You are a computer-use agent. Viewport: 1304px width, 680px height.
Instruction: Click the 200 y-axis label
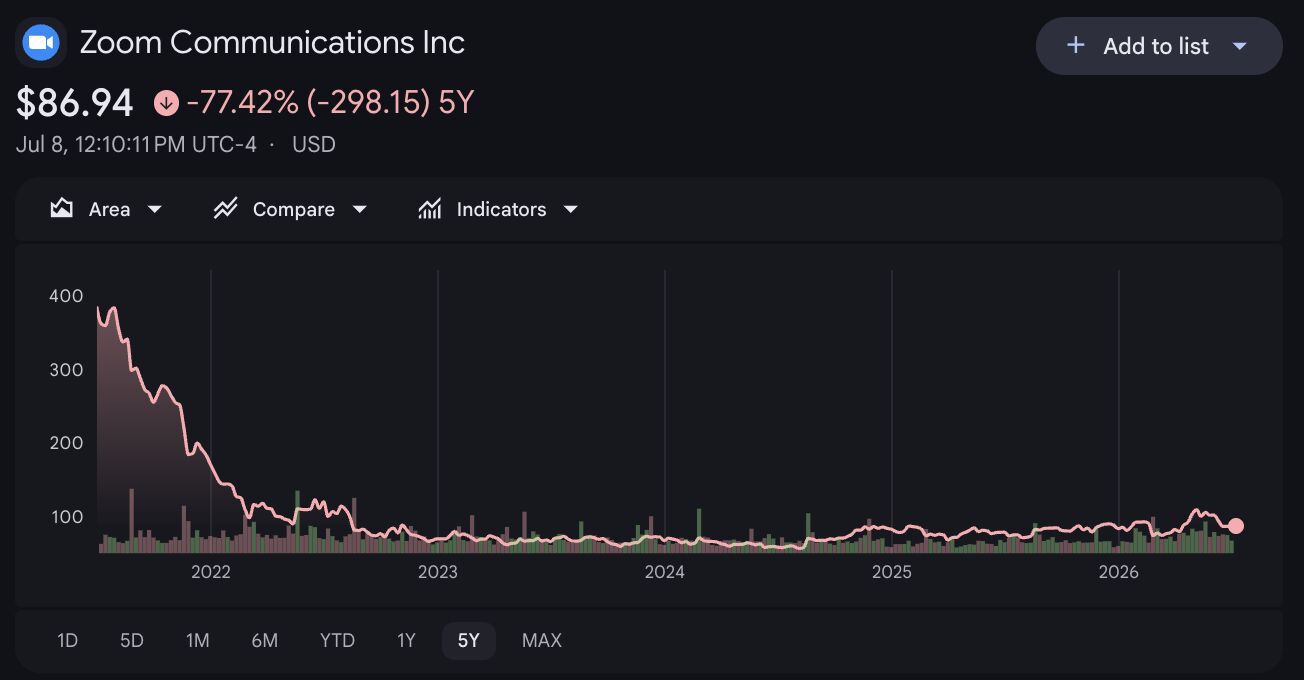coord(66,443)
